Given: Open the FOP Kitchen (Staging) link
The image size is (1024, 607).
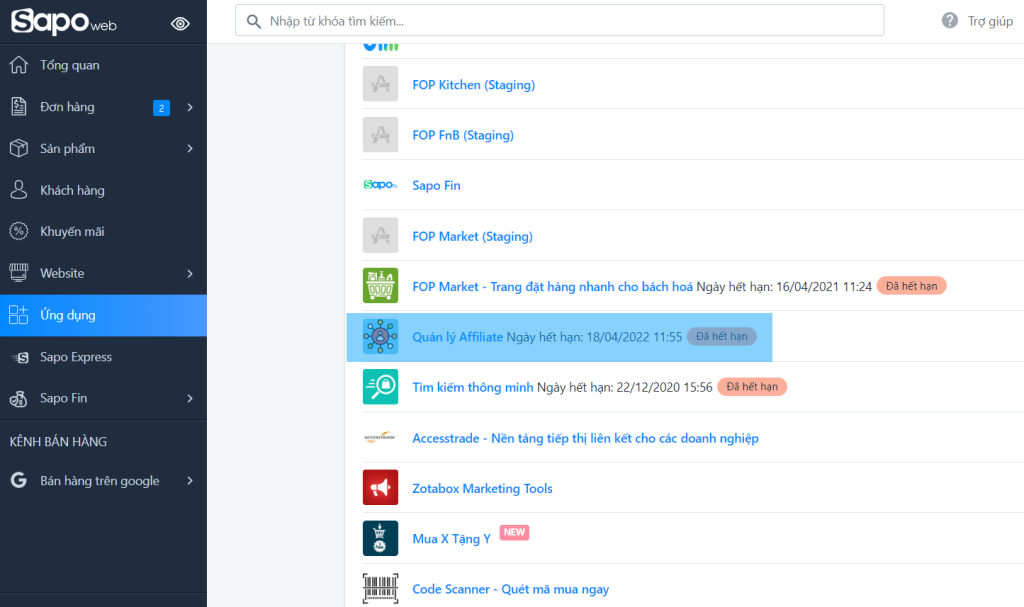Looking at the screenshot, I should (475, 84).
